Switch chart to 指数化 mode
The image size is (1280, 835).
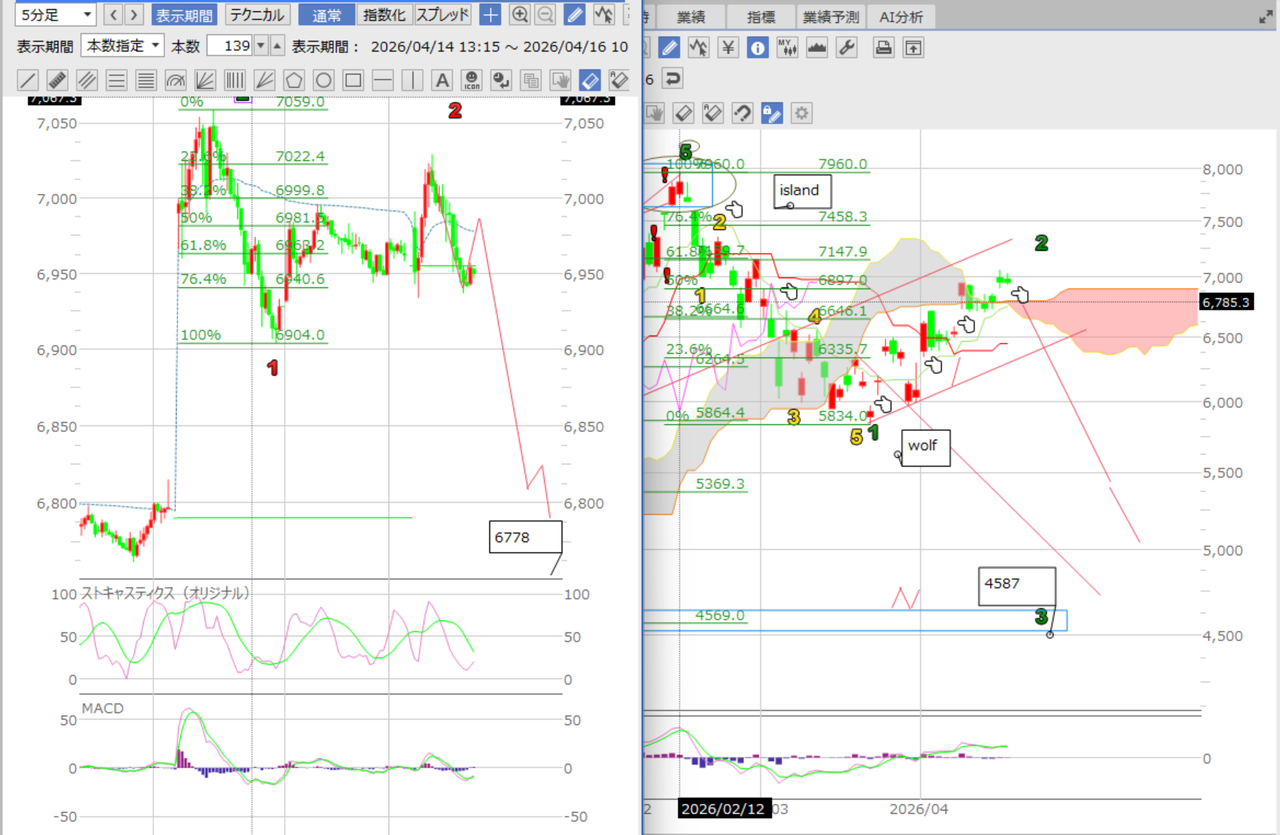click(383, 15)
